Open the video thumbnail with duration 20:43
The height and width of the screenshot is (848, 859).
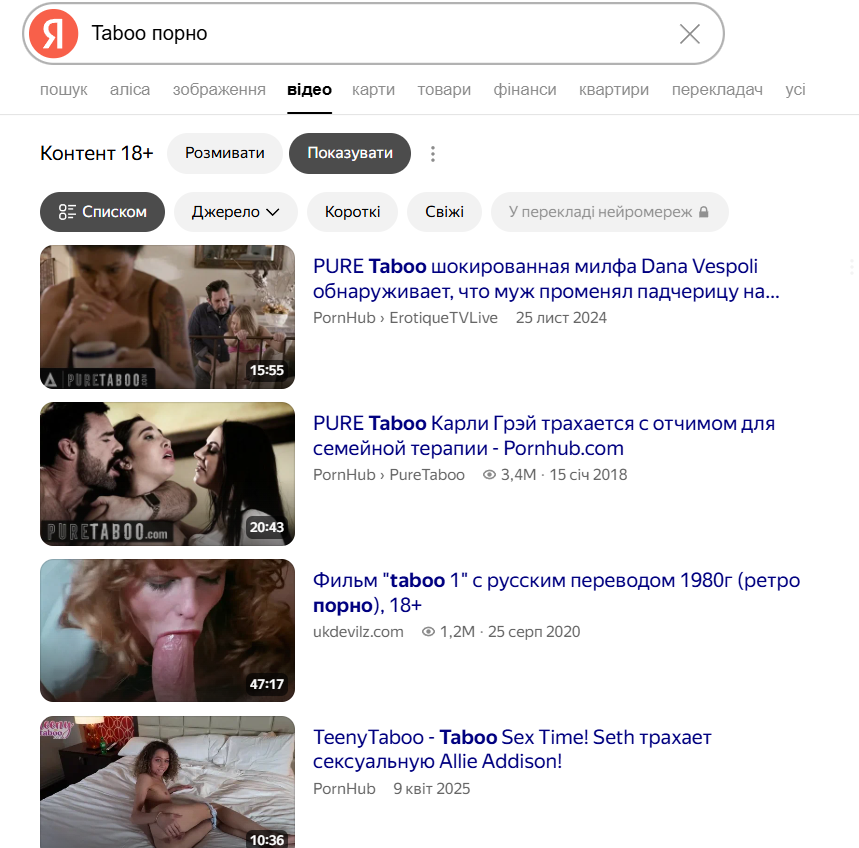point(168,474)
